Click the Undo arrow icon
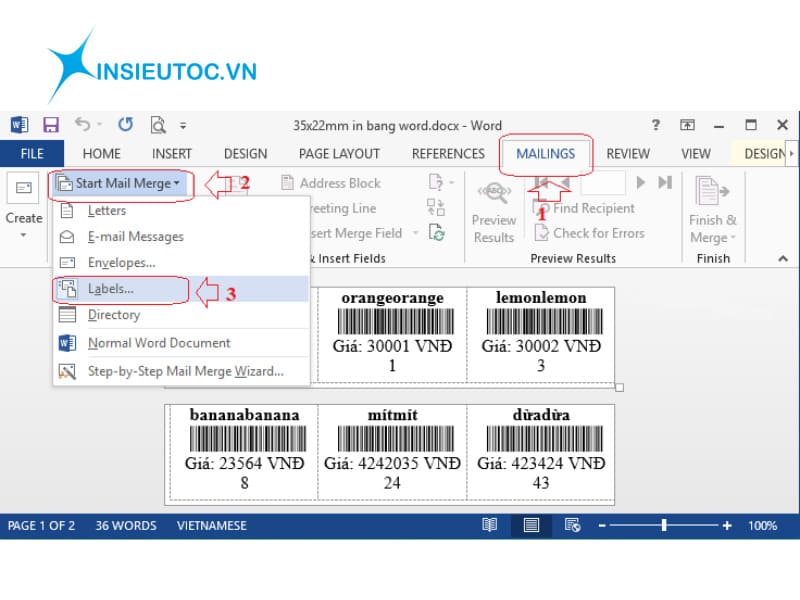 click(x=82, y=125)
